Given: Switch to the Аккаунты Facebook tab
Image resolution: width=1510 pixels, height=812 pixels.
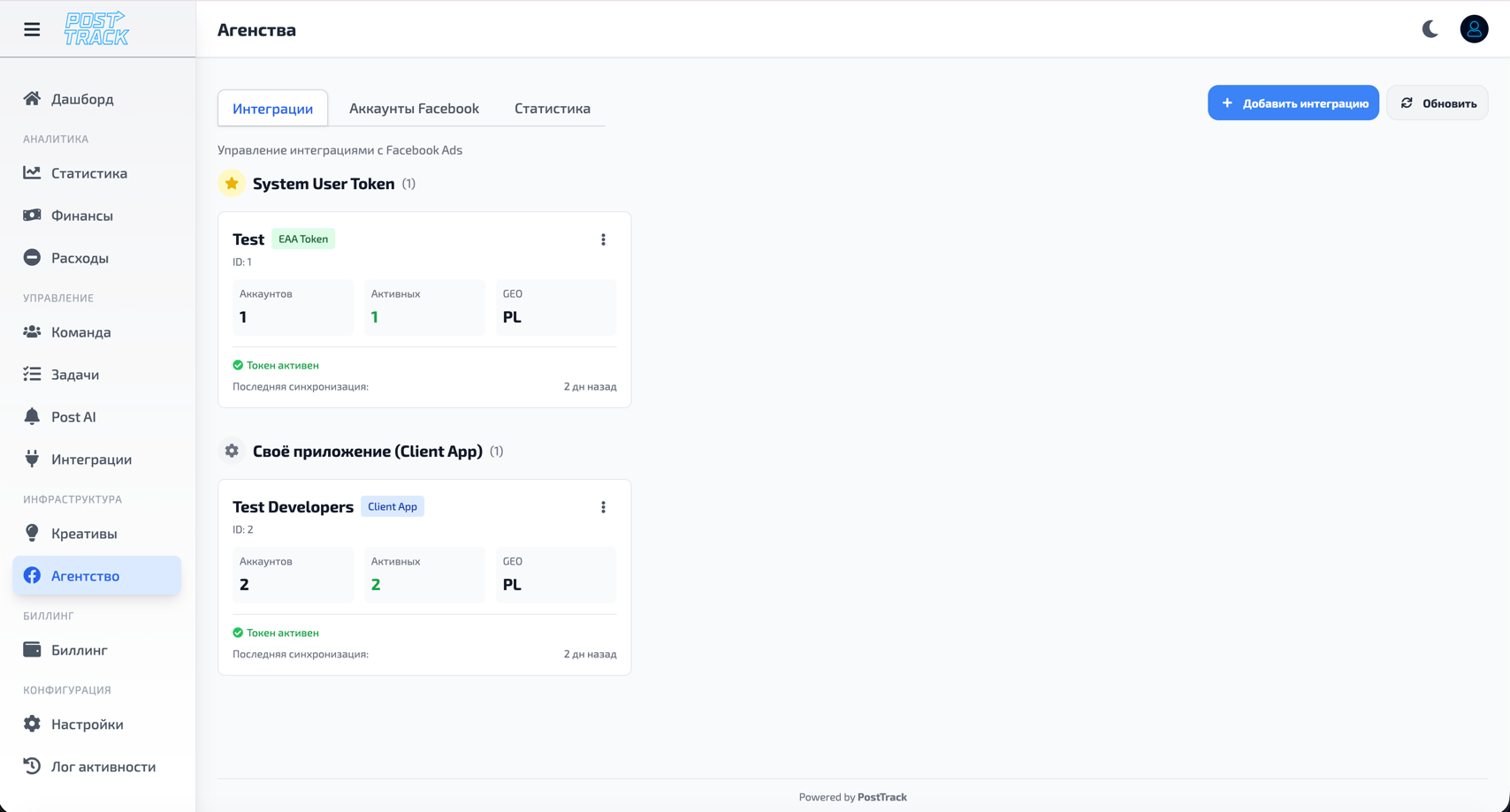Looking at the screenshot, I should click(x=413, y=108).
